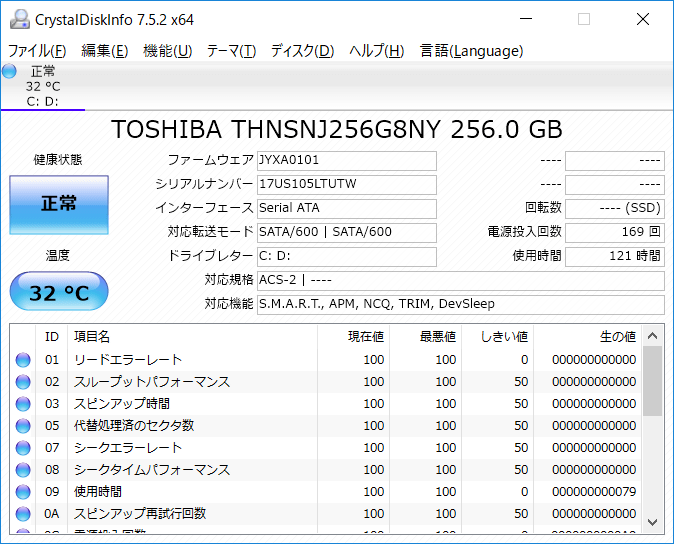
Task: Click the 32 °C temperature button
Action: [59, 291]
